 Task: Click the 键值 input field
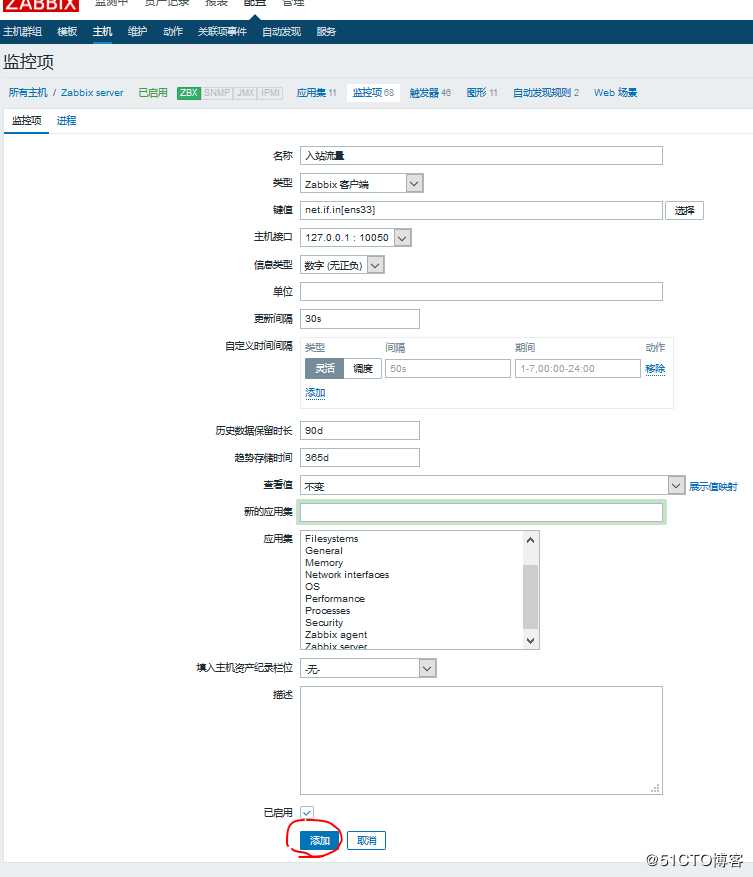[x=481, y=210]
